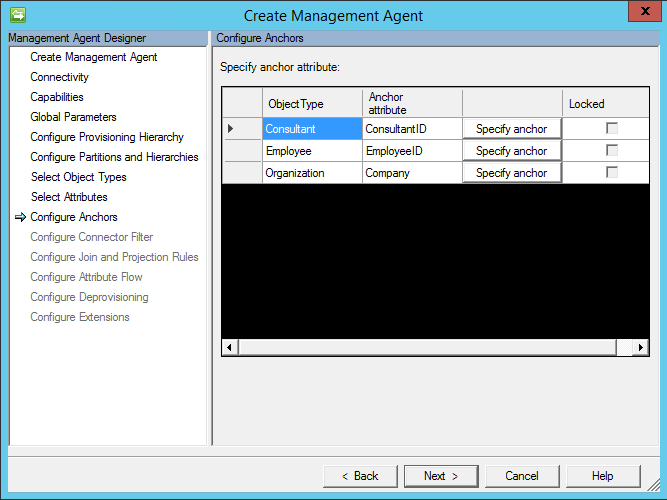Click the window resize grip corner
667x500 pixels.
(653, 484)
